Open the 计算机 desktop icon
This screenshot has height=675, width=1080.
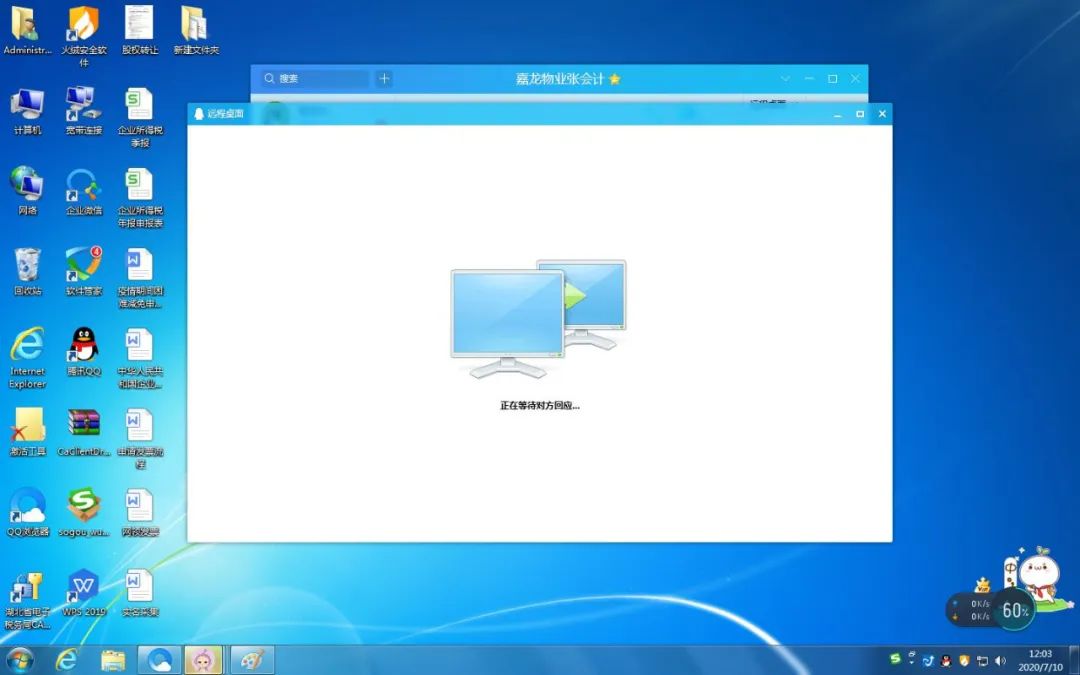[28, 110]
